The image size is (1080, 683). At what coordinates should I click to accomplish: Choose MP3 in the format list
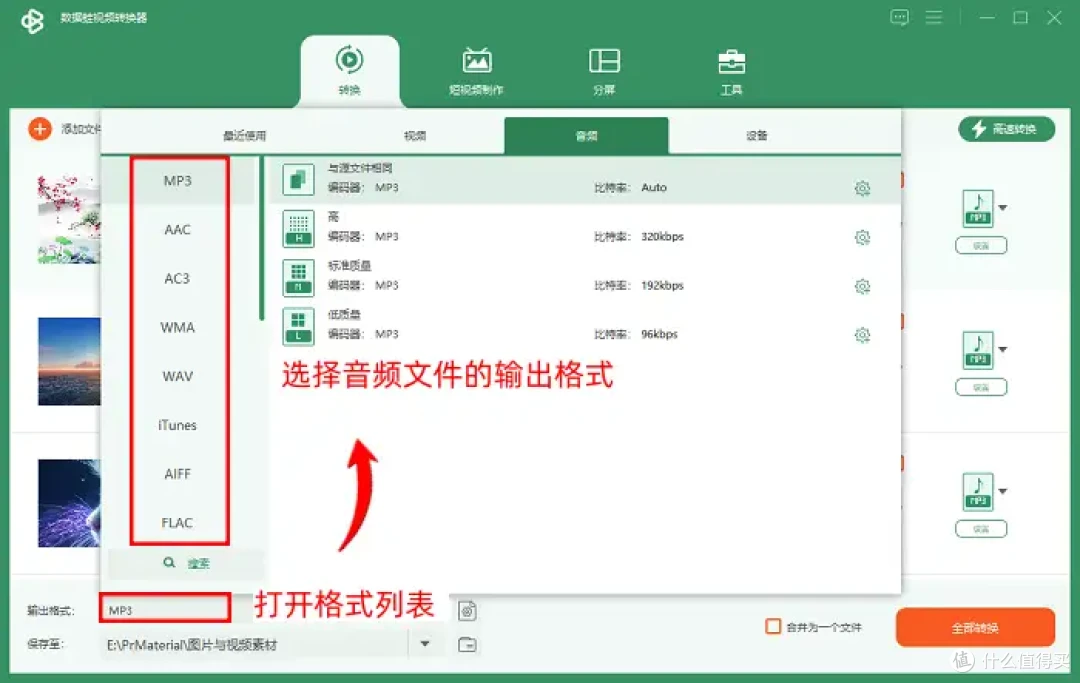point(178,180)
